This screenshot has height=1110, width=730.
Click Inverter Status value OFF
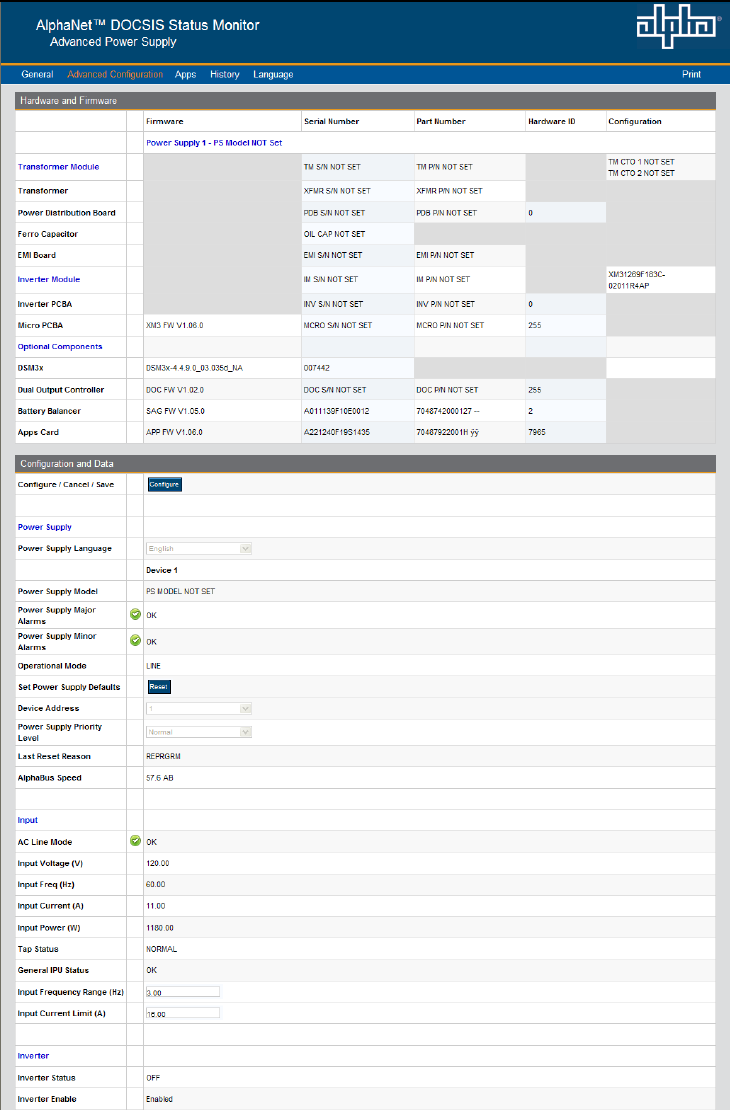click(153, 1078)
